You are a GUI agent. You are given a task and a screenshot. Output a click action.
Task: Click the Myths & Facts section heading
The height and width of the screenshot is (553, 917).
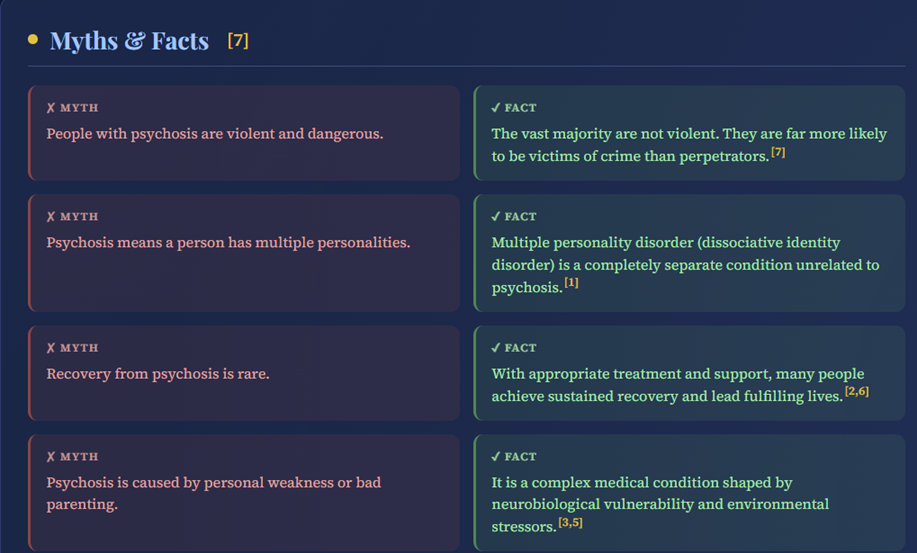tap(129, 41)
